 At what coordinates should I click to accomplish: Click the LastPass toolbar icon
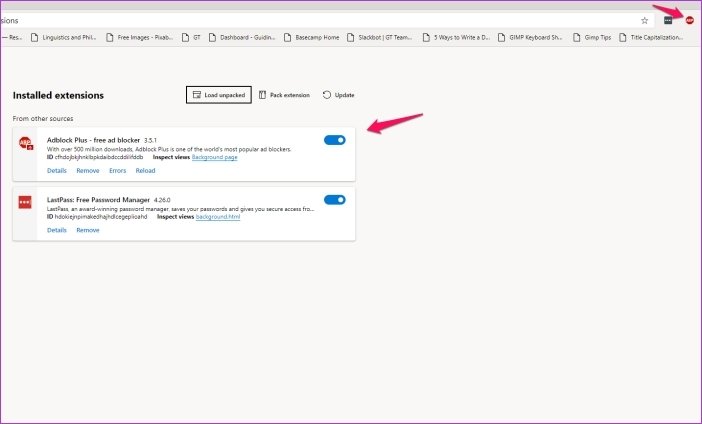pyautogui.click(x=668, y=20)
